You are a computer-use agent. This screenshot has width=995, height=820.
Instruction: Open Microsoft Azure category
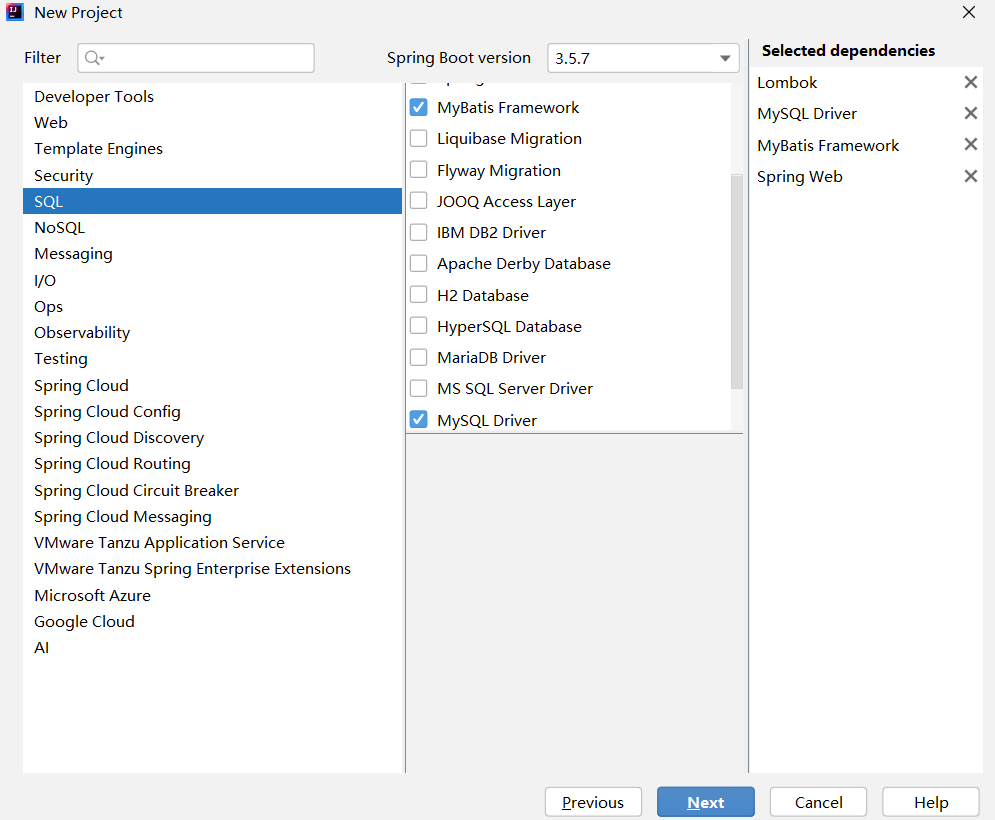(x=212, y=595)
